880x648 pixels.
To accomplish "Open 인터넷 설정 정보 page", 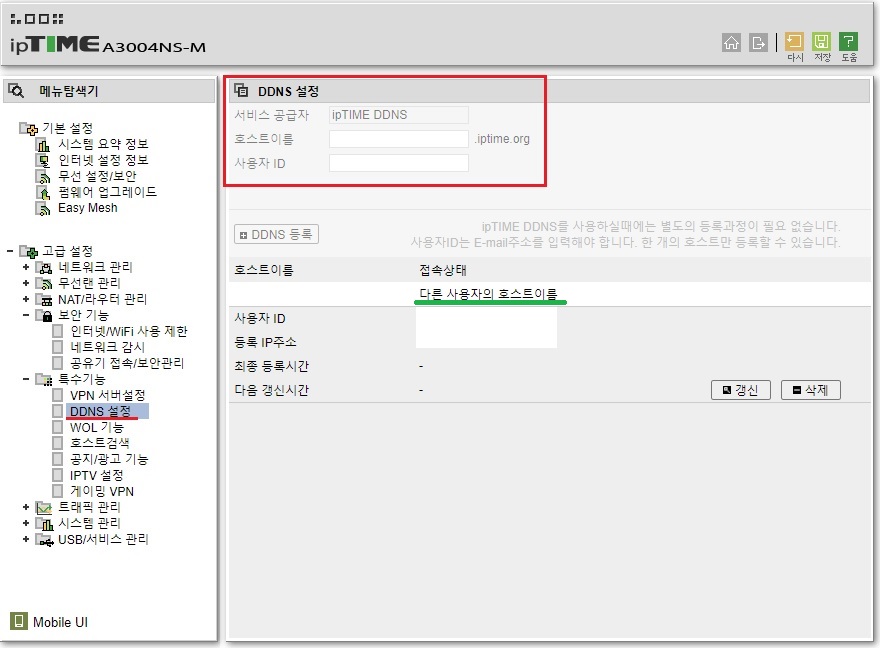I will [x=103, y=160].
